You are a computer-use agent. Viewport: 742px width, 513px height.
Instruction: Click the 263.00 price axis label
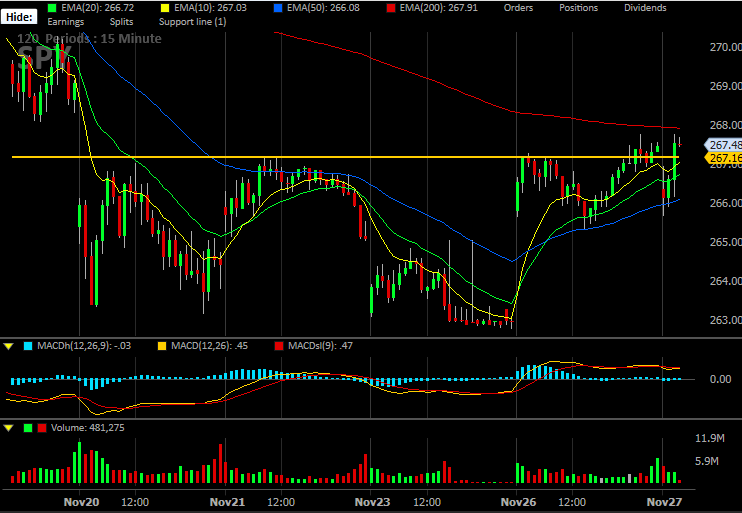[x=725, y=320]
